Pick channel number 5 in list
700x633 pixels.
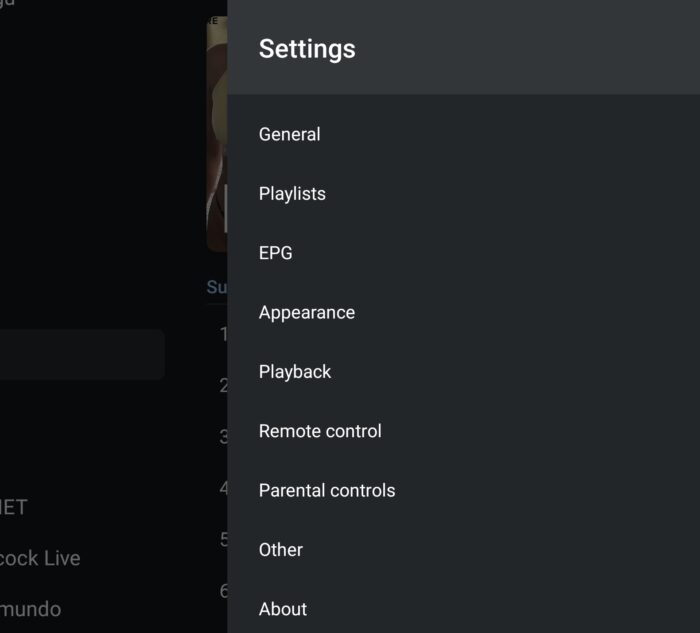coord(222,540)
